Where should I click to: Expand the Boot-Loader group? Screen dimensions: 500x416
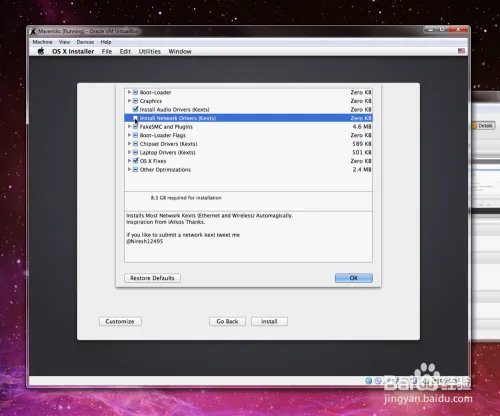129,92
